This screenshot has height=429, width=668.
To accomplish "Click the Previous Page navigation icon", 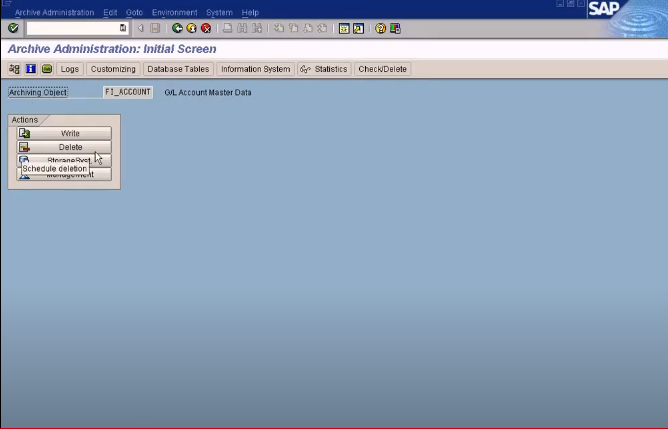I will [x=294, y=29].
